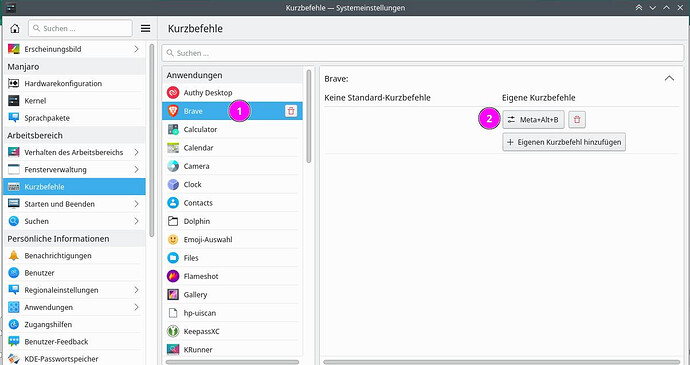Click the Sprachpakete sidebar icon
Image resolution: width=690 pixels, height=365 pixels.
tap(14, 118)
